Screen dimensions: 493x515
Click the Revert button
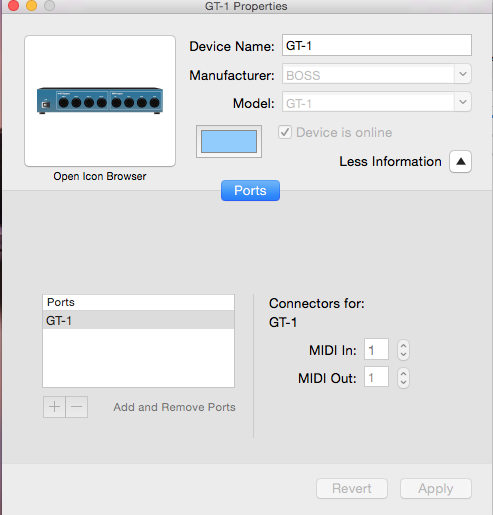352,489
